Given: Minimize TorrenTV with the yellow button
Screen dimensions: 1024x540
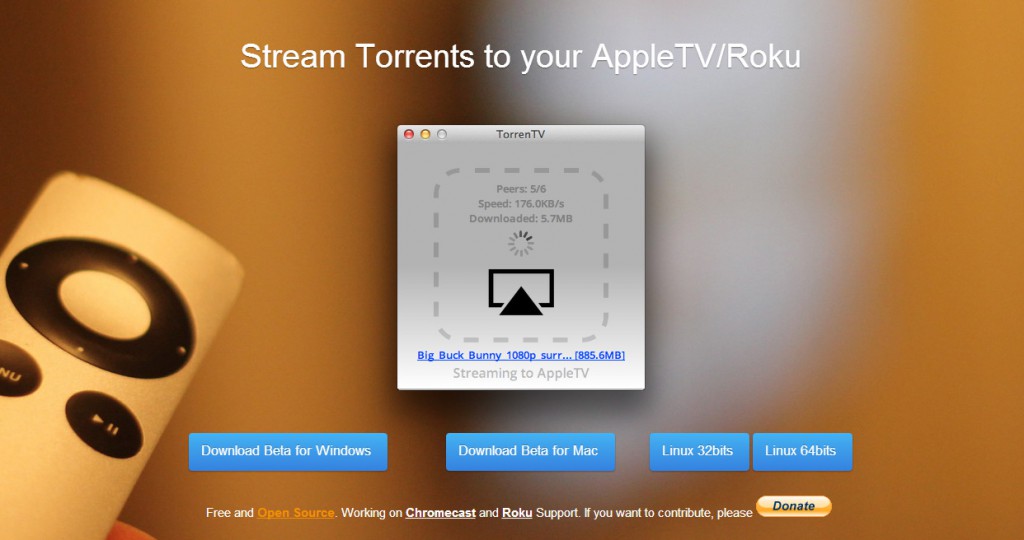Looking at the screenshot, I should pyautogui.click(x=425, y=135).
